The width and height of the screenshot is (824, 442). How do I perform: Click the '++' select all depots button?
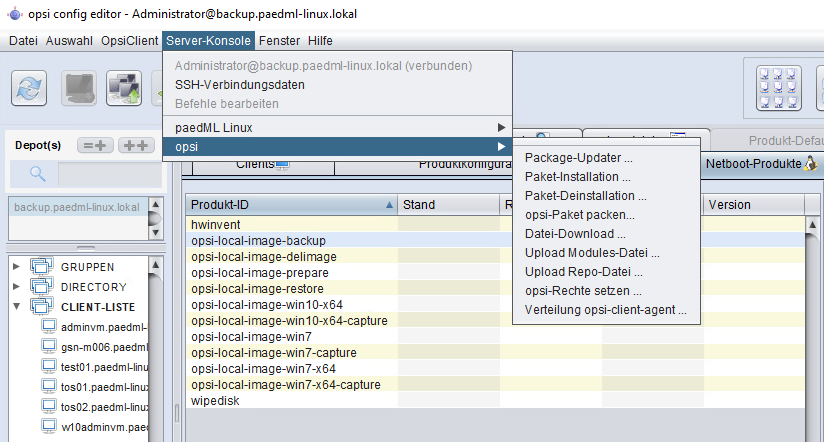point(136,145)
